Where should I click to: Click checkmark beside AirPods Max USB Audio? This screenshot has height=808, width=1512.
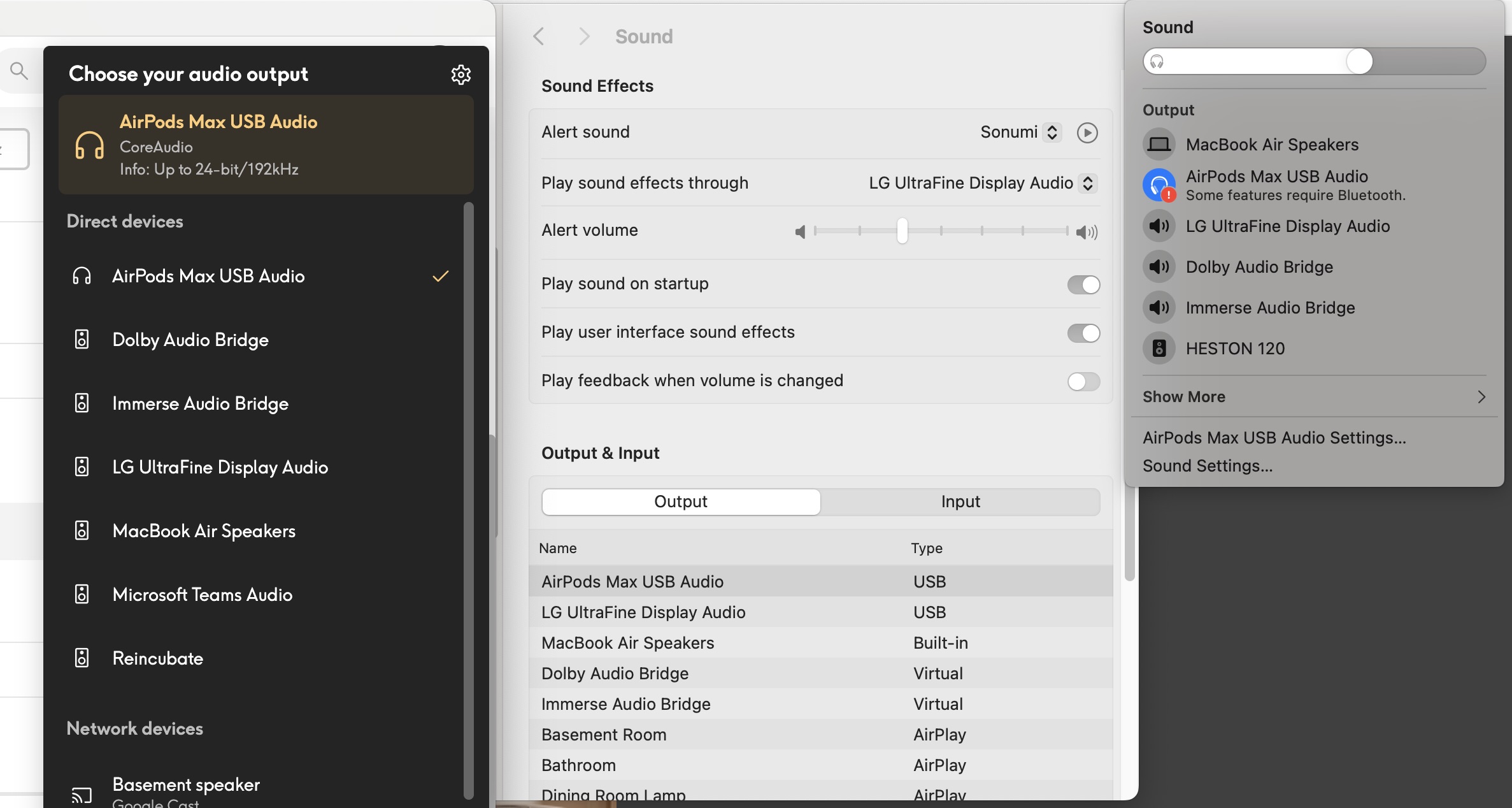[441, 276]
